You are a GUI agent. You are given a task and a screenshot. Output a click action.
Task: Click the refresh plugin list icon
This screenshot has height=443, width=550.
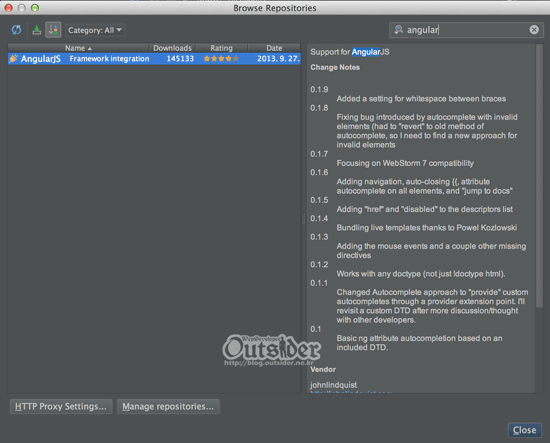tap(16, 30)
